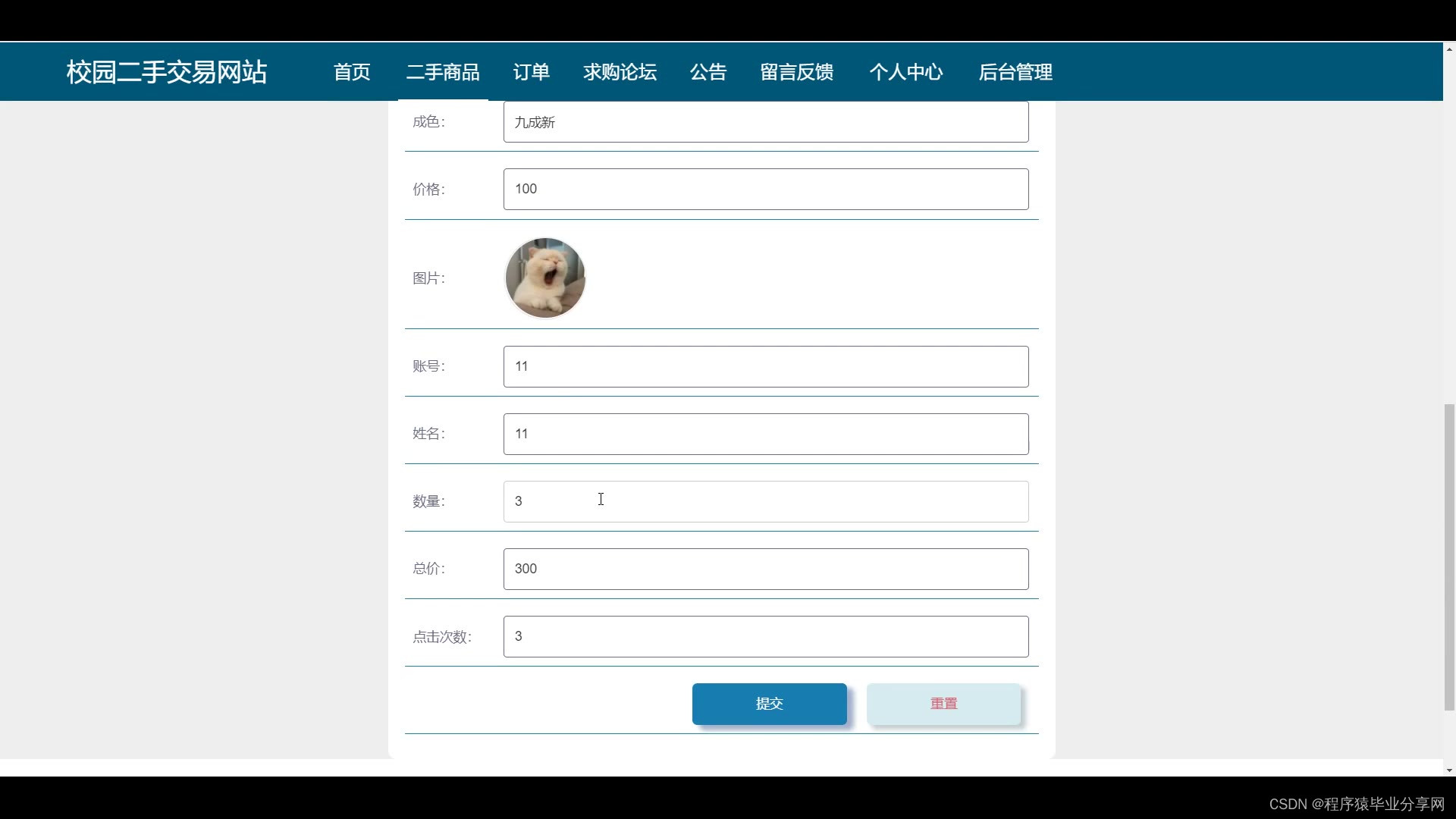Focus the 数量 quantity input
The image size is (1456, 819).
766,501
